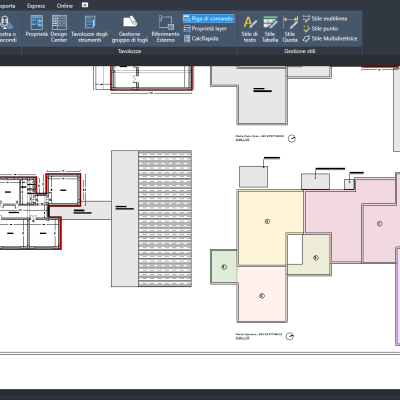Launch Design Center from the ribbon
Viewport: 400px width, 400px height.
pos(59,29)
